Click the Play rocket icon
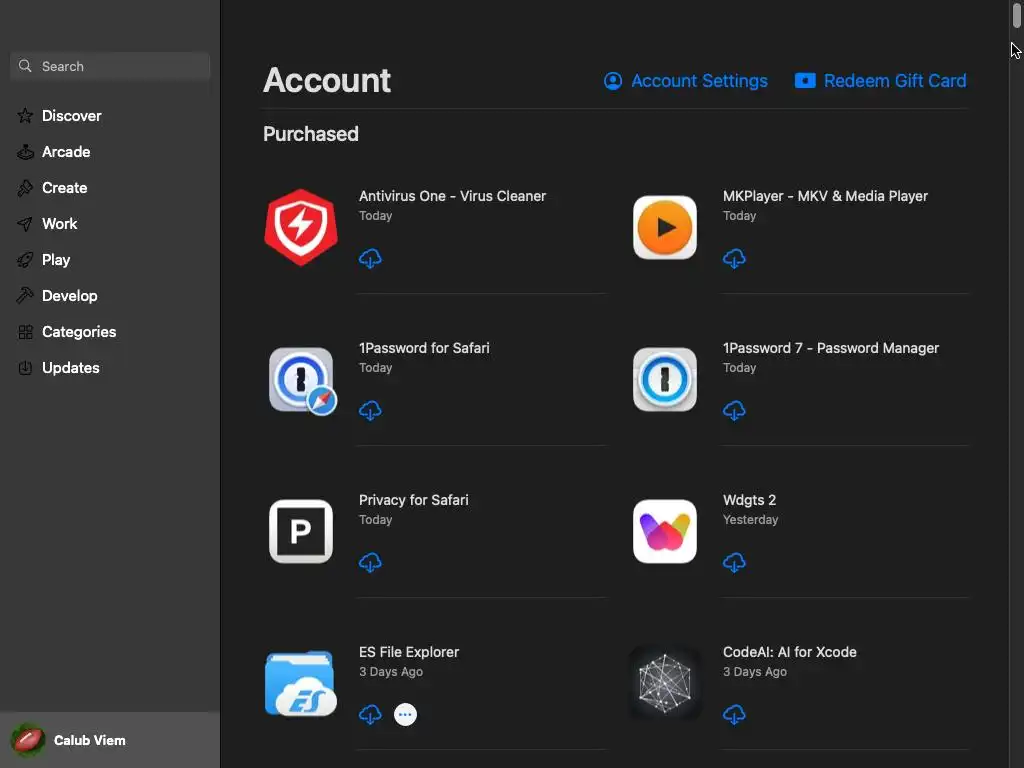Viewport: 1024px width, 768px height. (x=25, y=260)
